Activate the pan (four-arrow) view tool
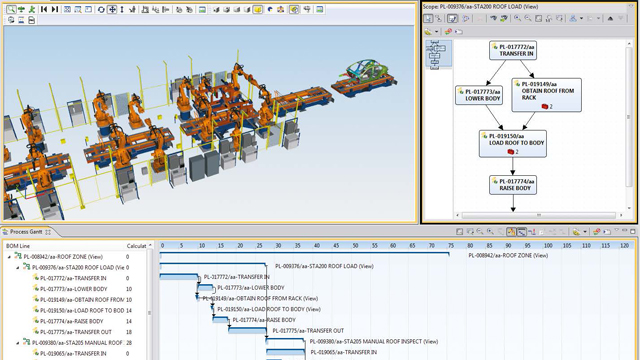This screenshot has width=640, height=360. tap(112, 9)
